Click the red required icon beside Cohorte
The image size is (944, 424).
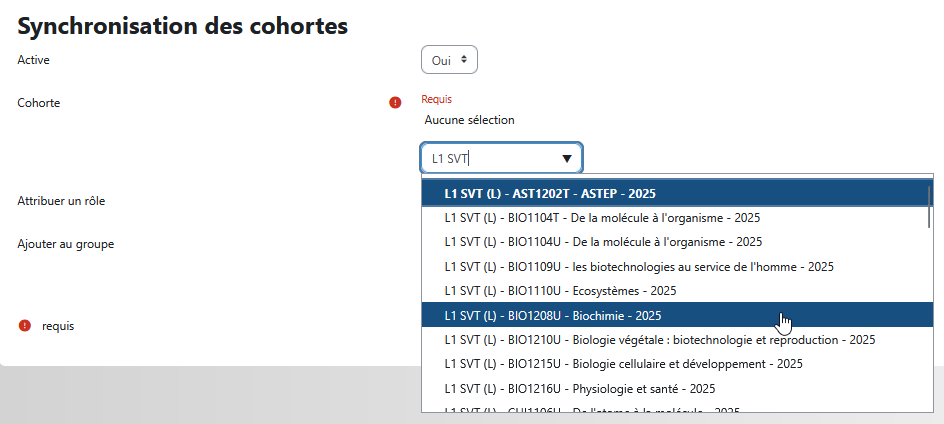pos(395,103)
